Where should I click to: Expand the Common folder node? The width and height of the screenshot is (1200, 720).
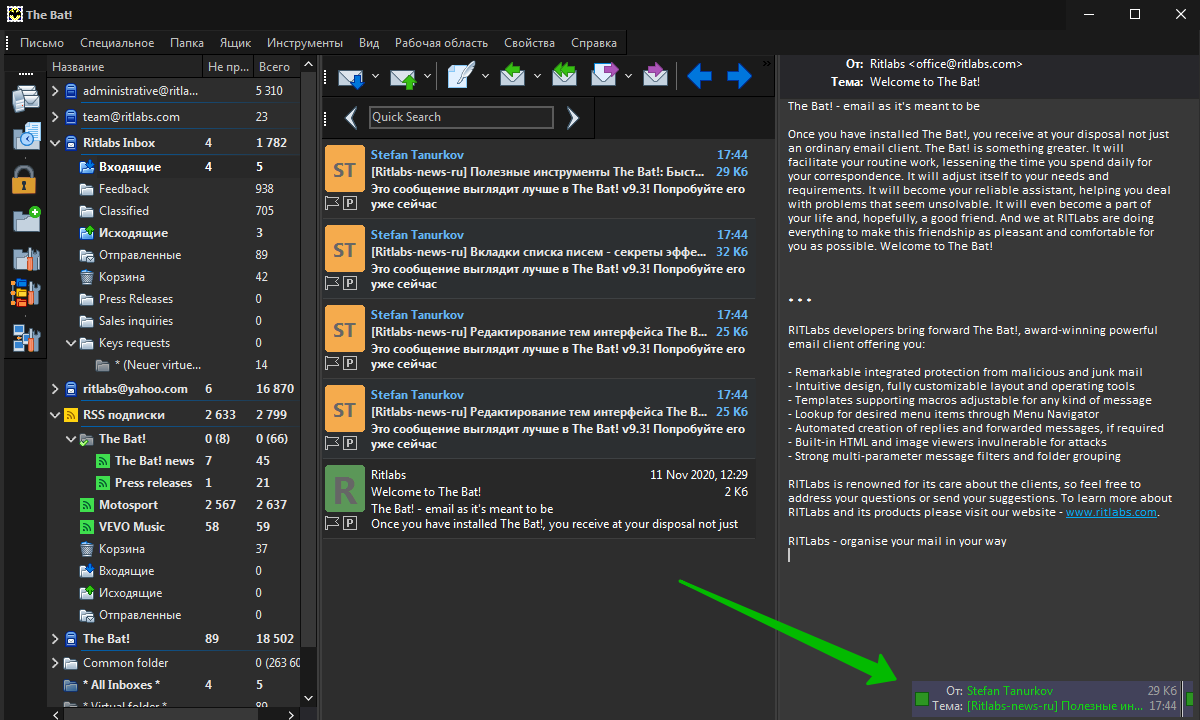pos(55,663)
